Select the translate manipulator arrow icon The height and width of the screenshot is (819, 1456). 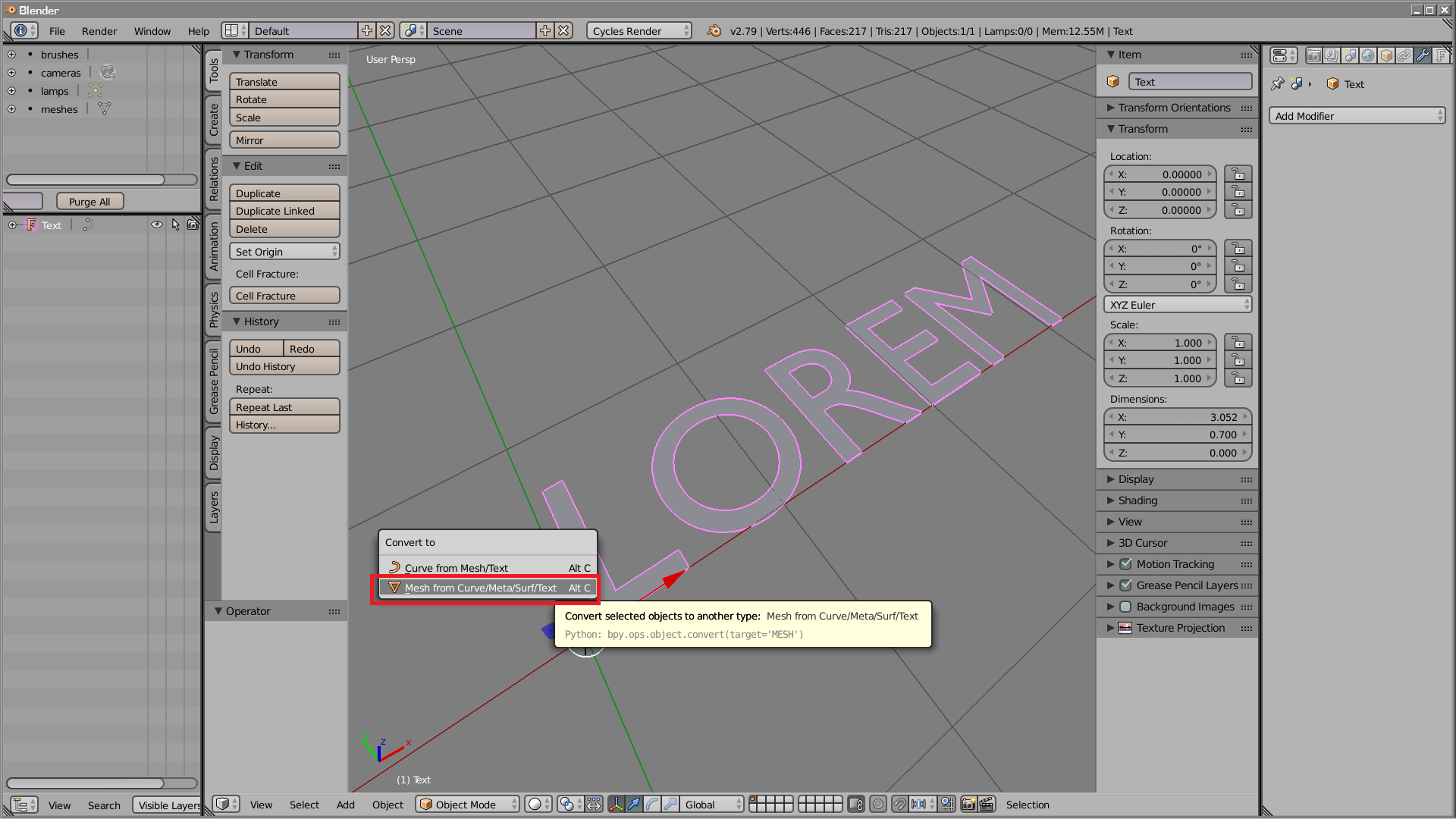(x=634, y=805)
